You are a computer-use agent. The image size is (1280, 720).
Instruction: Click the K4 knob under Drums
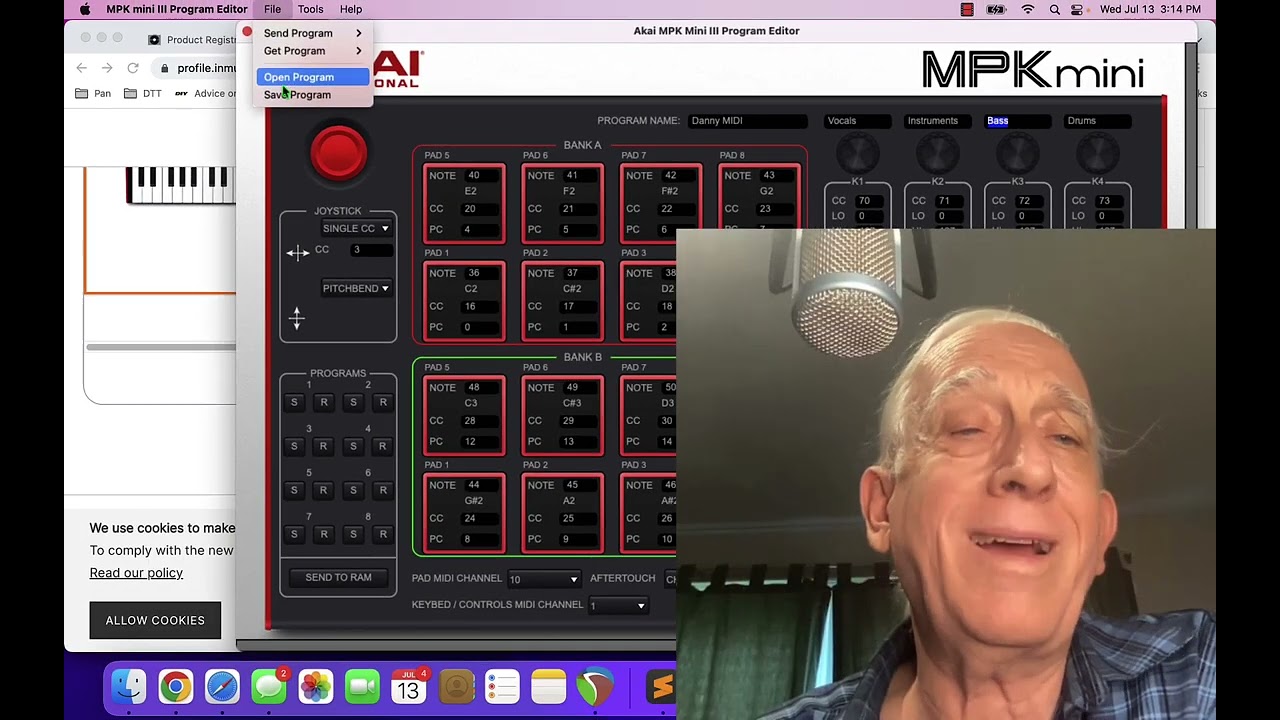tap(1097, 154)
